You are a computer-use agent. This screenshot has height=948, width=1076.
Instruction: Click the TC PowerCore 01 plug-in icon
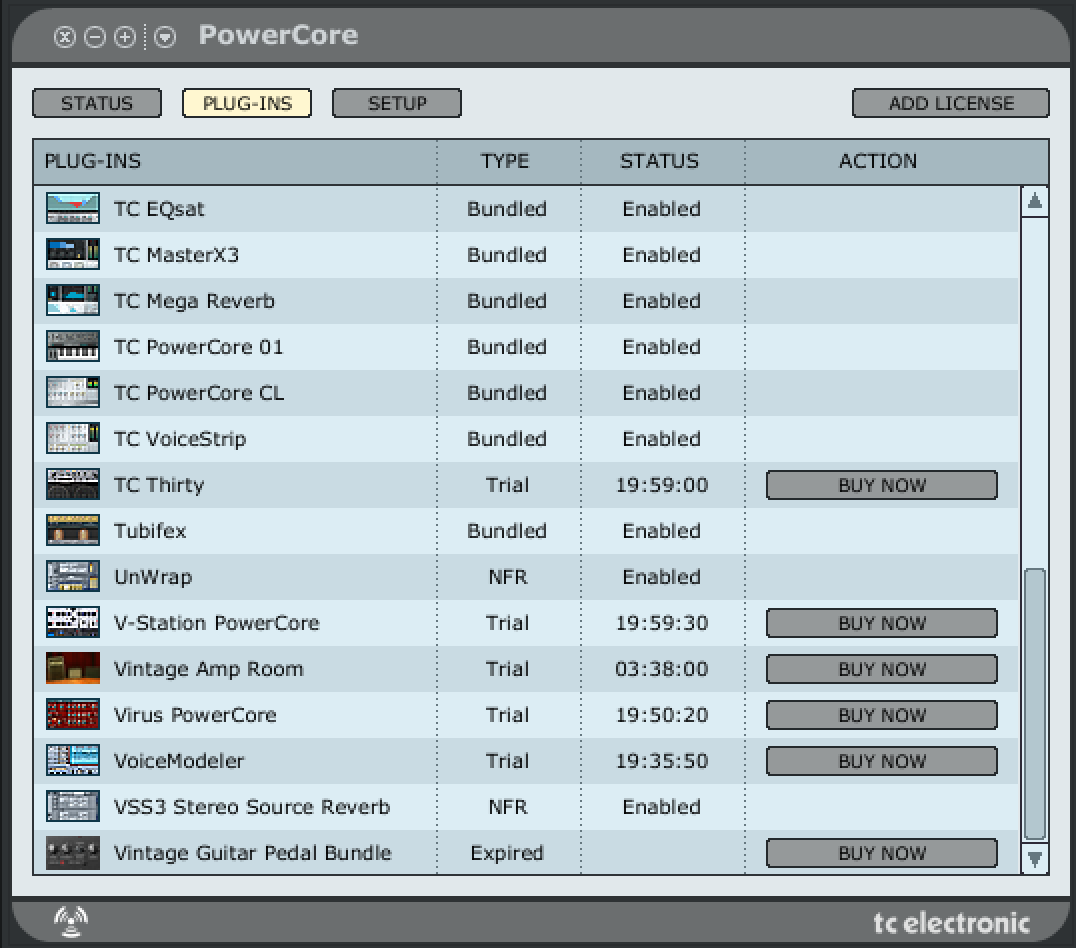pyautogui.click(x=73, y=347)
